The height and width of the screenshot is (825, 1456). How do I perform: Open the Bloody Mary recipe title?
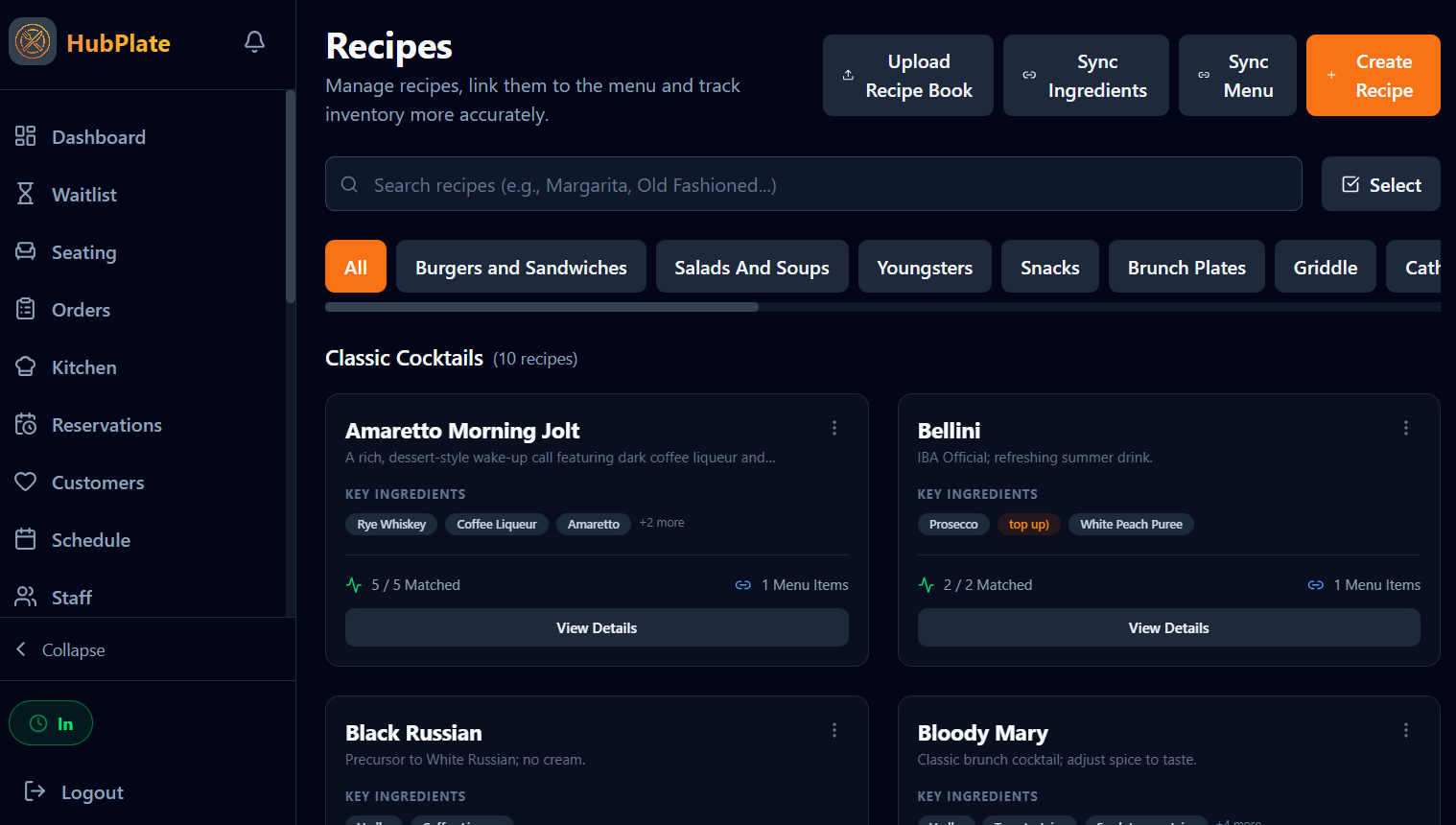click(982, 733)
